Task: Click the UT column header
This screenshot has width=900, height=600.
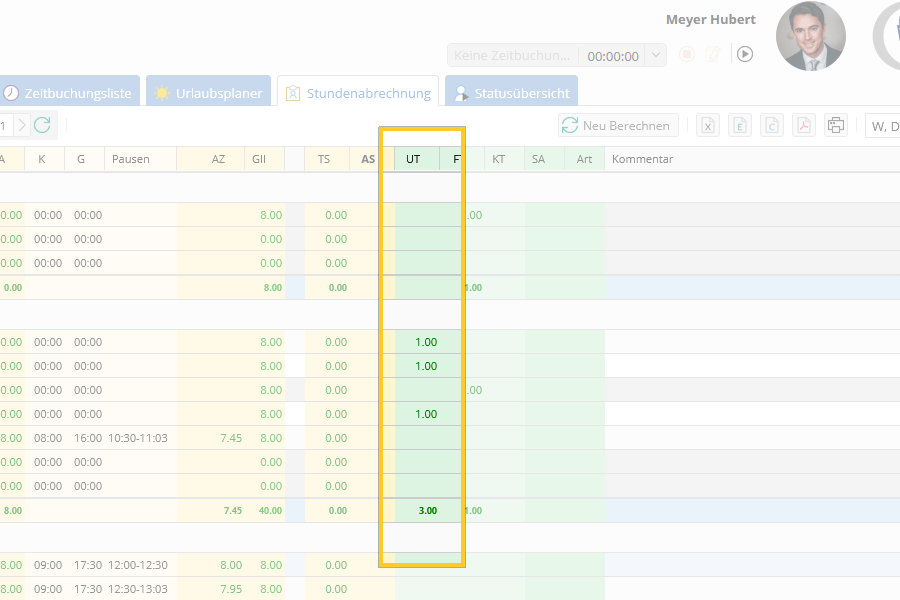Action: [x=413, y=159]
